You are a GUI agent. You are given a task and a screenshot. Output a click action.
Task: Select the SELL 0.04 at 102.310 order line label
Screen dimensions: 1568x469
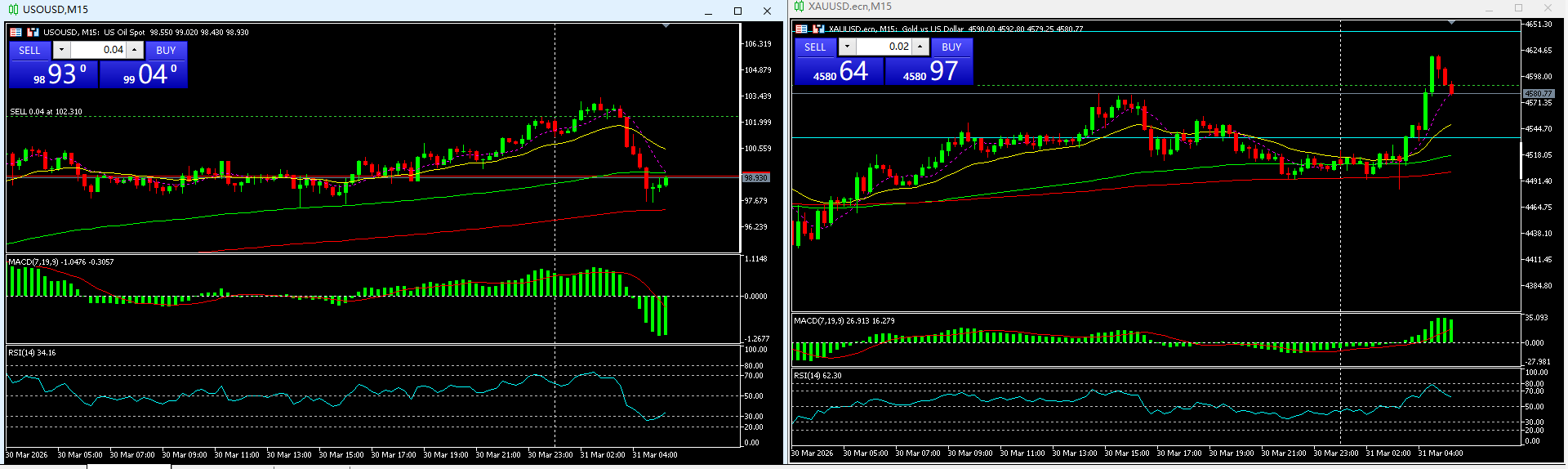(46, 111)
